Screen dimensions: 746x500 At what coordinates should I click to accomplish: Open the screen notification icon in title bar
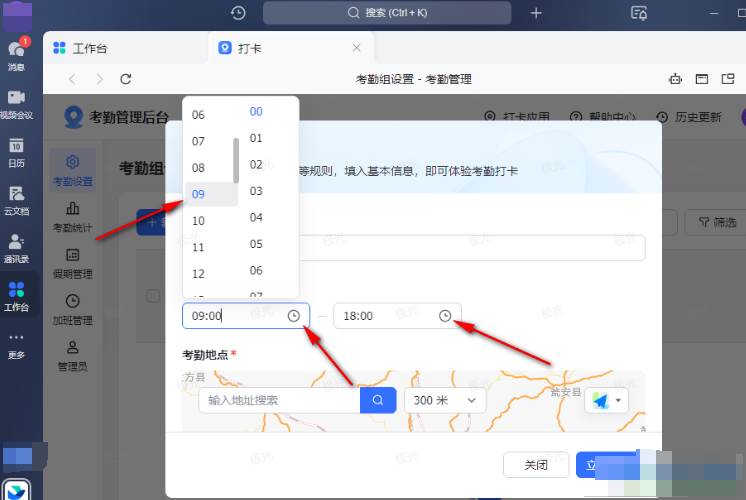[x=639, y=13]
